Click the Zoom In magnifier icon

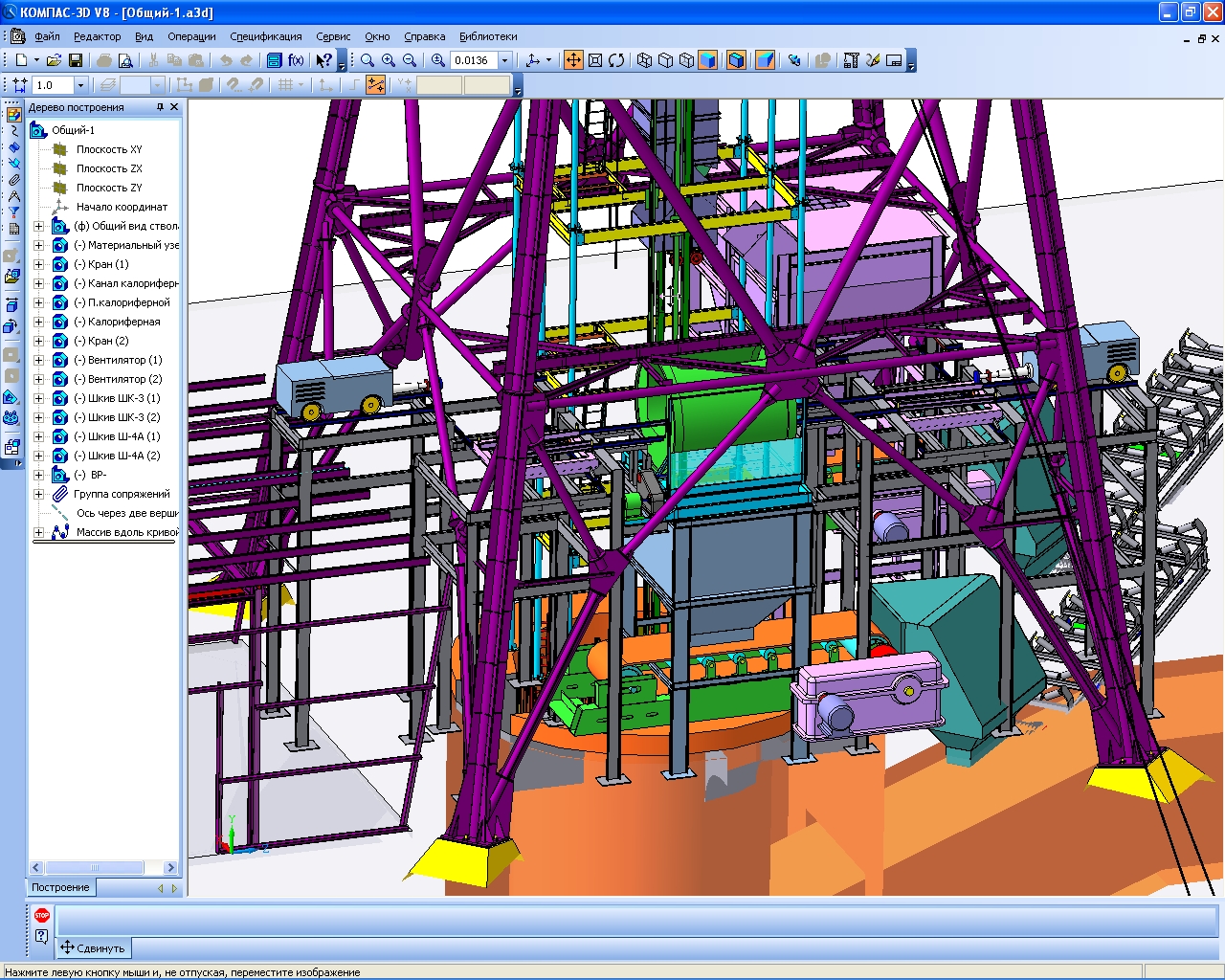pyautogui.click(x=389, y=60)
